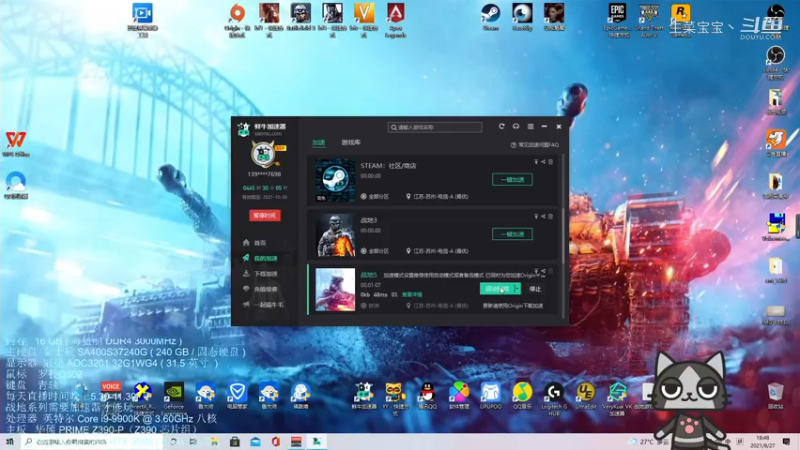Image resolution: width=800 pixels, height=450 pixels.
Task: Pin STEAM entry to top icon
Action: [536, 162]
